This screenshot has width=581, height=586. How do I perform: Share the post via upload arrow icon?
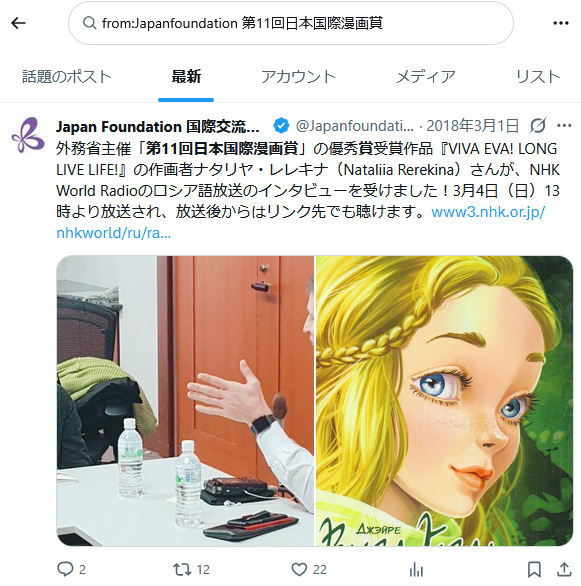tap(564, 570)
